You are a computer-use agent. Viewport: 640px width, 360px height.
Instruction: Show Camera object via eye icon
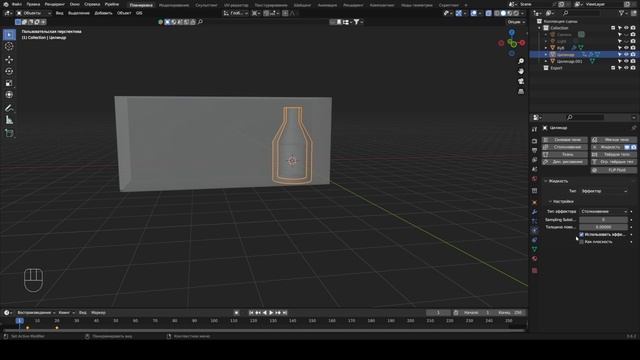coord(627,35)
